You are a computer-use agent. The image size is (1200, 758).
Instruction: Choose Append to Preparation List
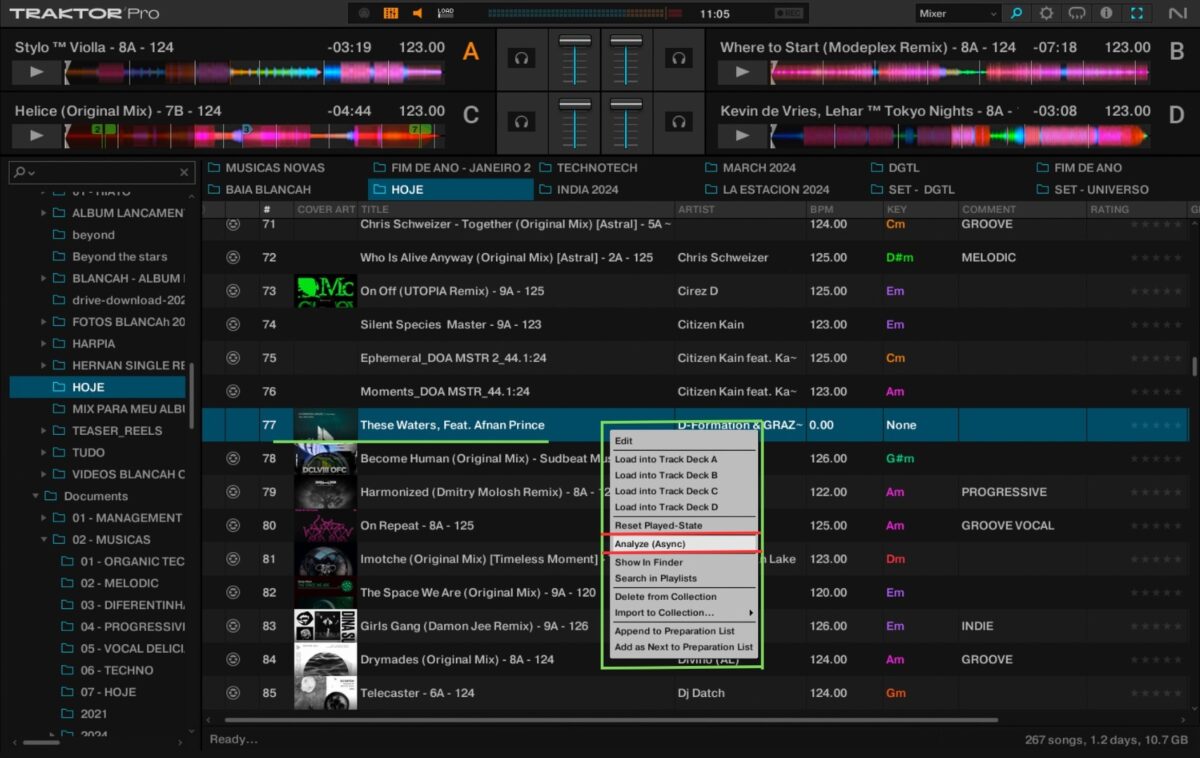point(683,631)
